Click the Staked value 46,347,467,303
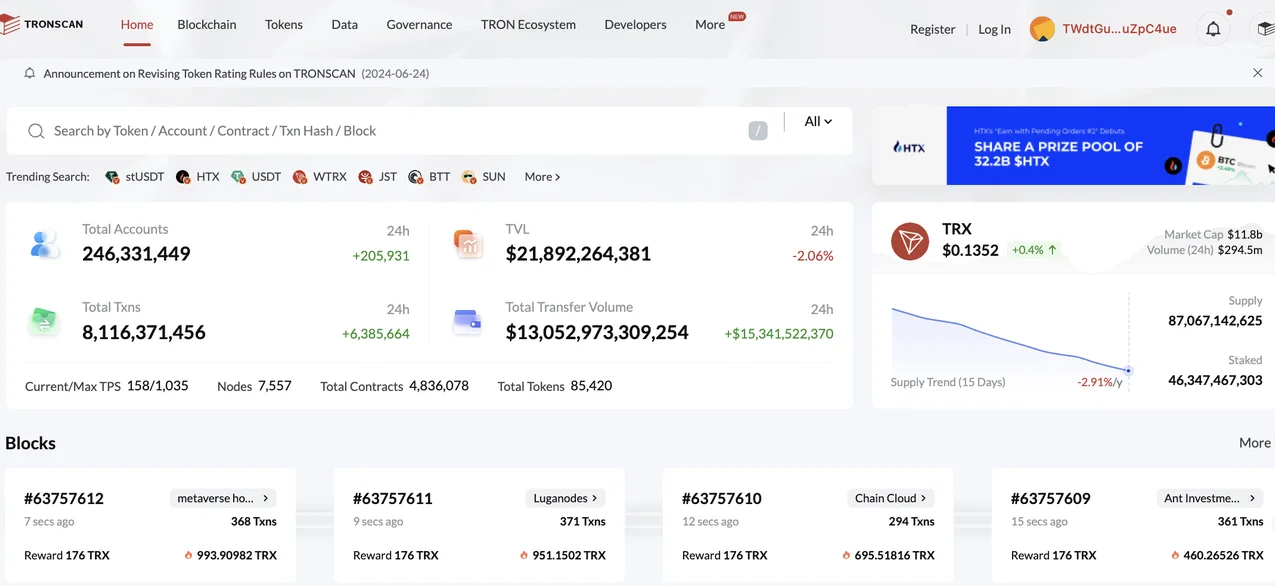The image size is (1275, 586). point(1215,380)
